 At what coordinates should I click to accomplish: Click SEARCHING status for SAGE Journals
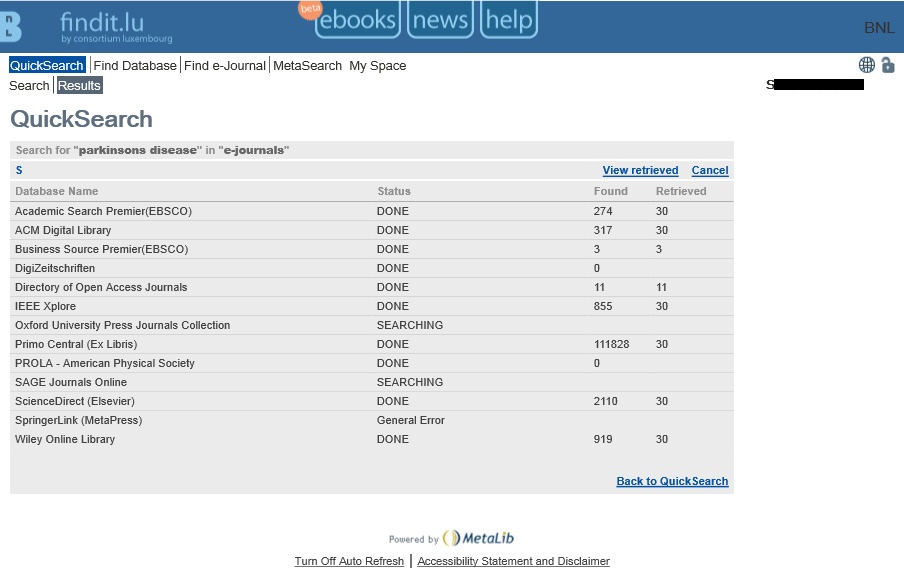pos(410,382)
